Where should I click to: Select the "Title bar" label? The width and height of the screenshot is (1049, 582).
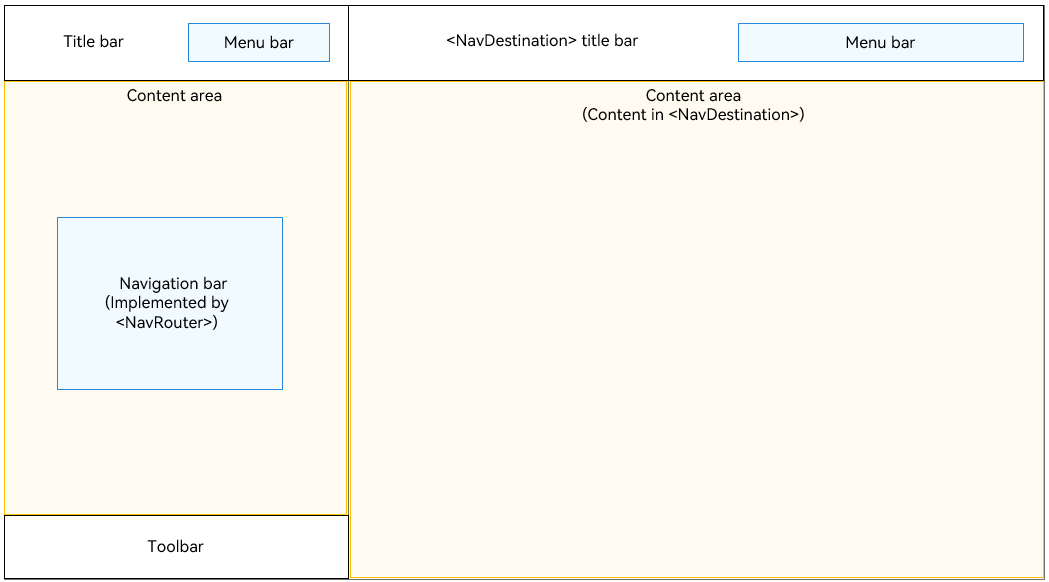coord(94,42)
